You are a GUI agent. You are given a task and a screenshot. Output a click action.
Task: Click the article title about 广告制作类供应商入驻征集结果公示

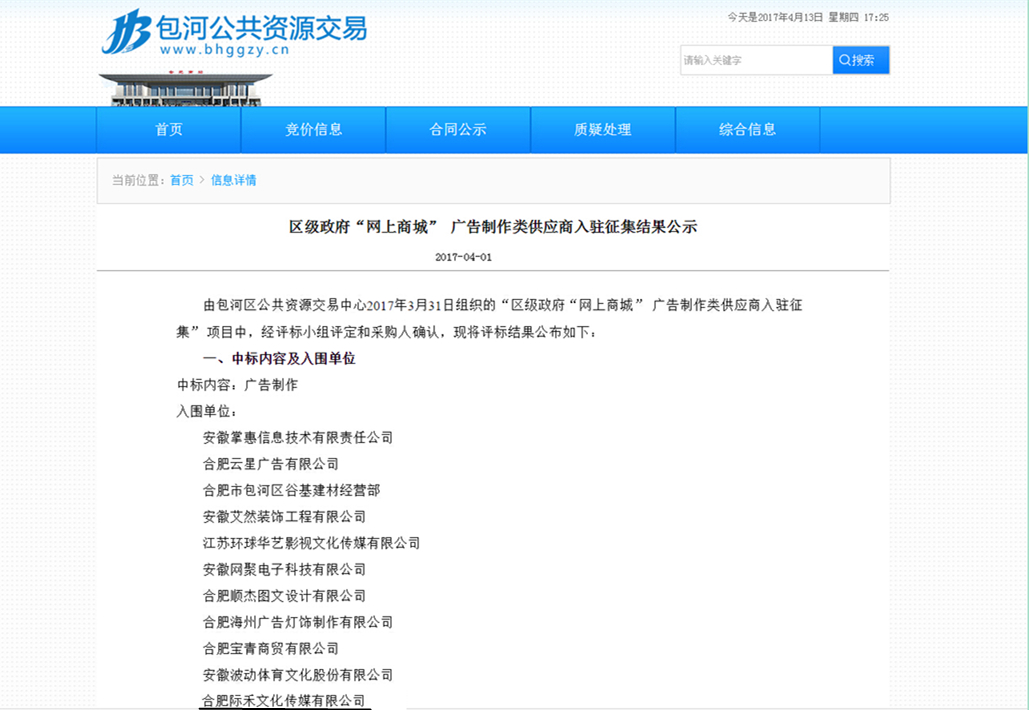493,227
